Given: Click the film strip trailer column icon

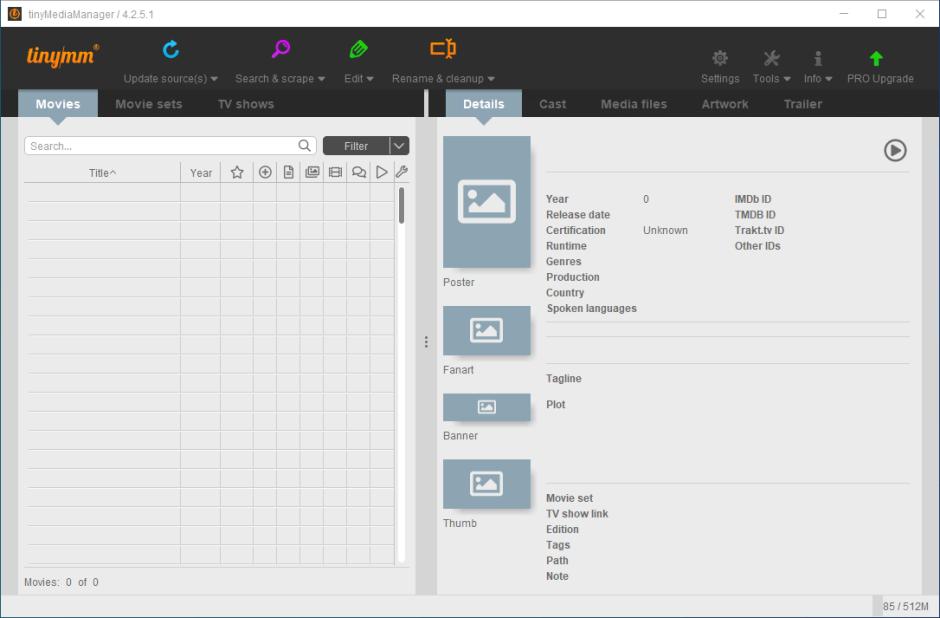Looking at the screenshot, I should 336,173.
